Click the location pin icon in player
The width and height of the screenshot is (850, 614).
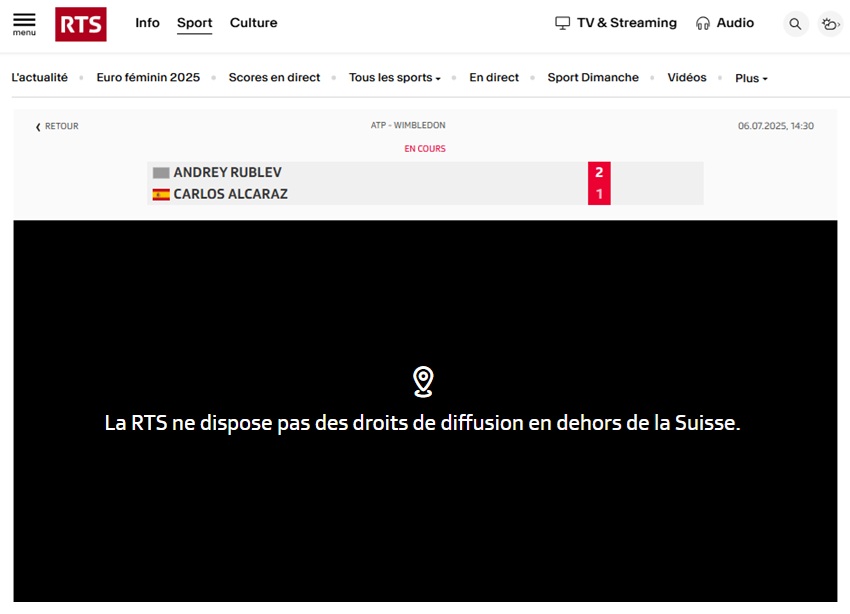(424, 381)
